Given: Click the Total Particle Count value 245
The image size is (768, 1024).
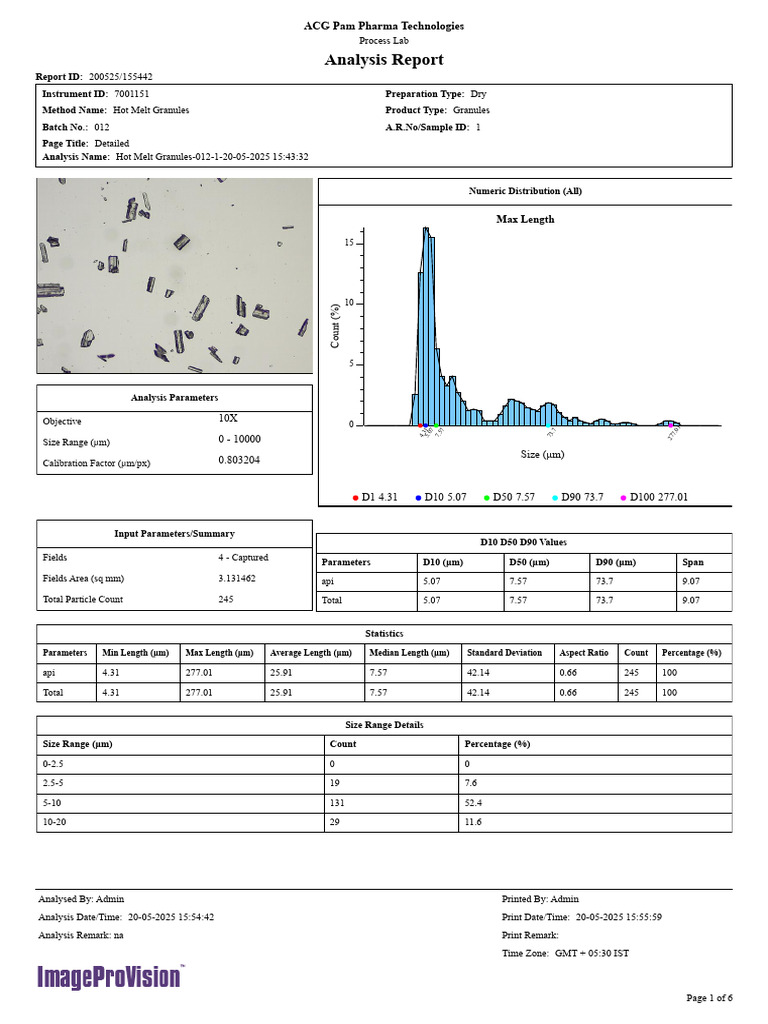Looking at the screenshot, I should click(226, 599).
